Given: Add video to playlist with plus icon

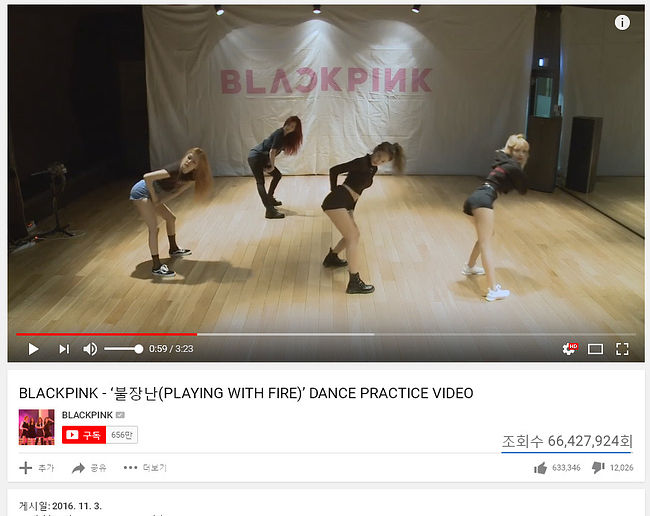Looking at the screenshot, I should point(36,468).
